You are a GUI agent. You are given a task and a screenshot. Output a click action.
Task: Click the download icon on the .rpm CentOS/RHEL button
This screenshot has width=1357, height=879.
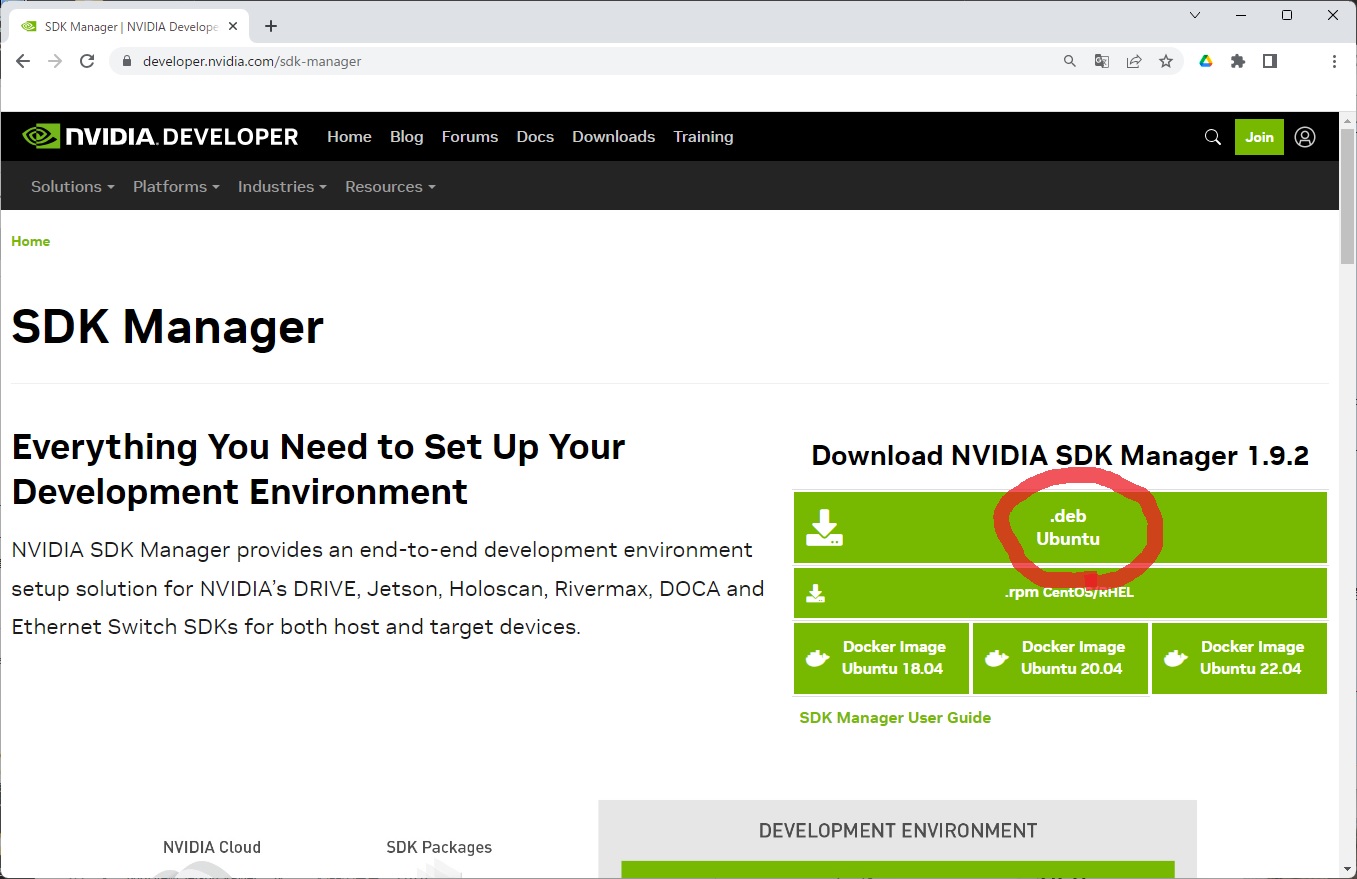click(816, 592)
